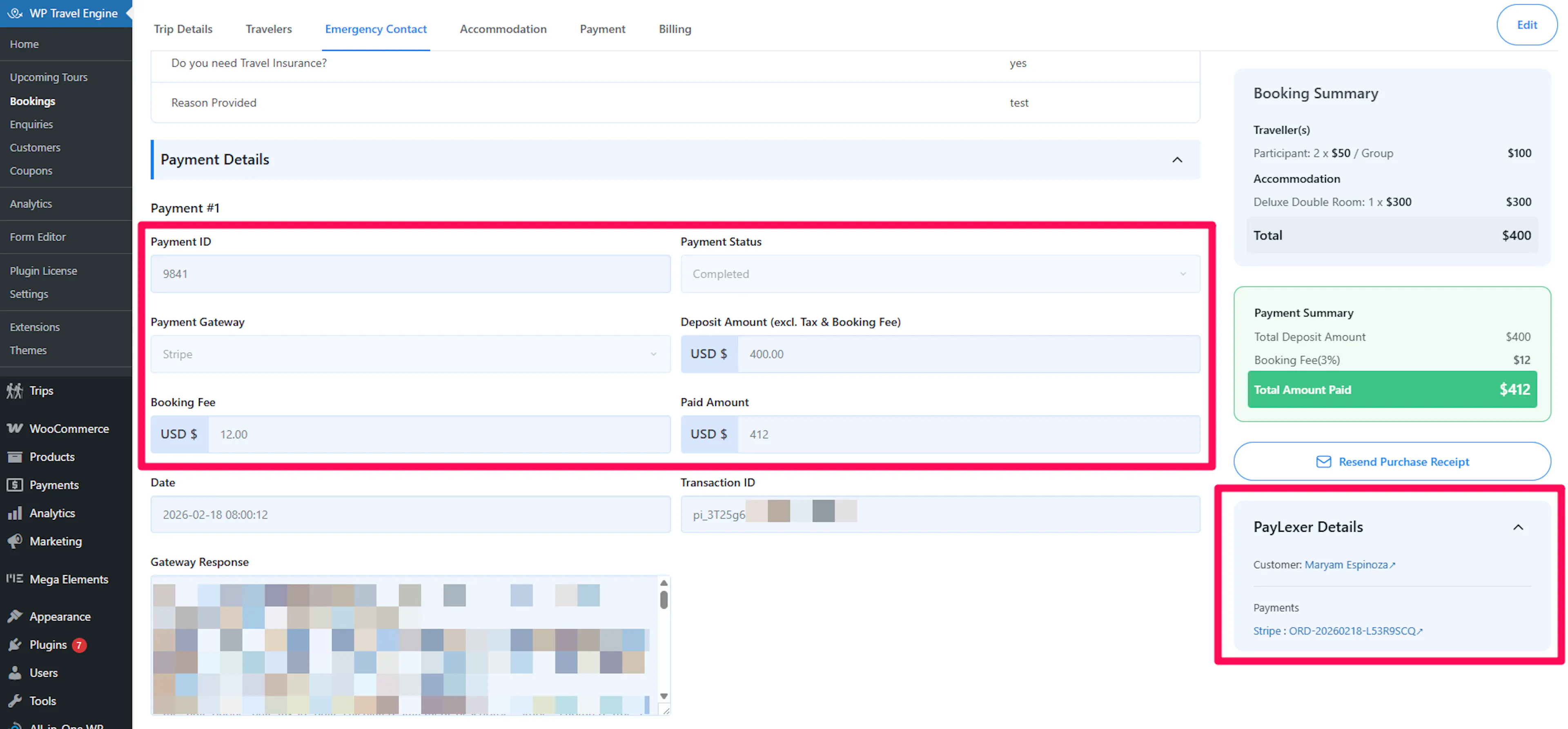Viewport: 1568px width, 729px height.
Task: Open the Payment Gateway Stripe dropdown
Action: tap(410, 354)
